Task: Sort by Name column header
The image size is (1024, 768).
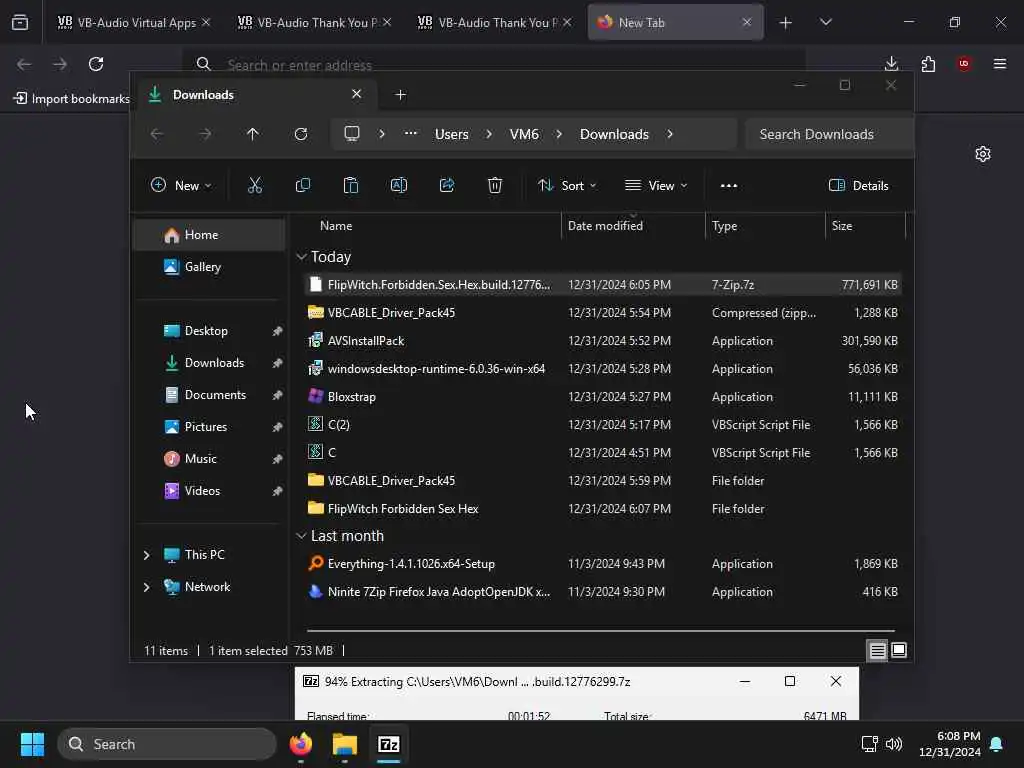Action: coord(431,226)
